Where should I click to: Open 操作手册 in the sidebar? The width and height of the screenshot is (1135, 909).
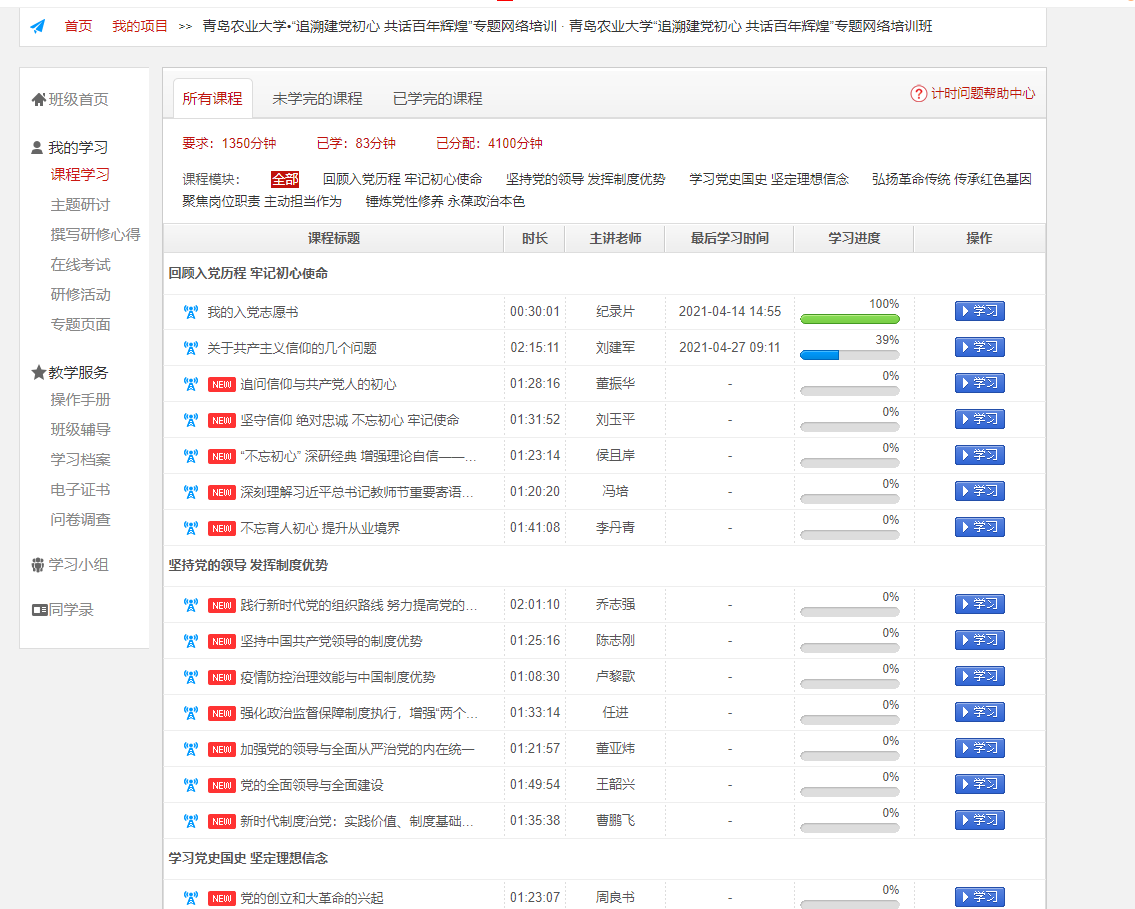[x=80, y=399]
